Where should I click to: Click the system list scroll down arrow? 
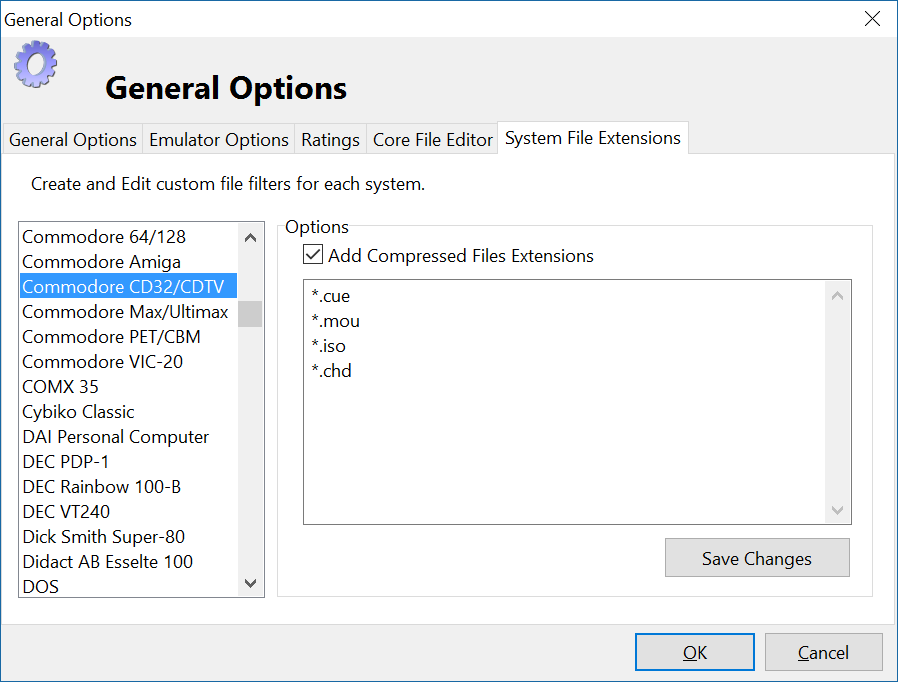coord(250,583)
